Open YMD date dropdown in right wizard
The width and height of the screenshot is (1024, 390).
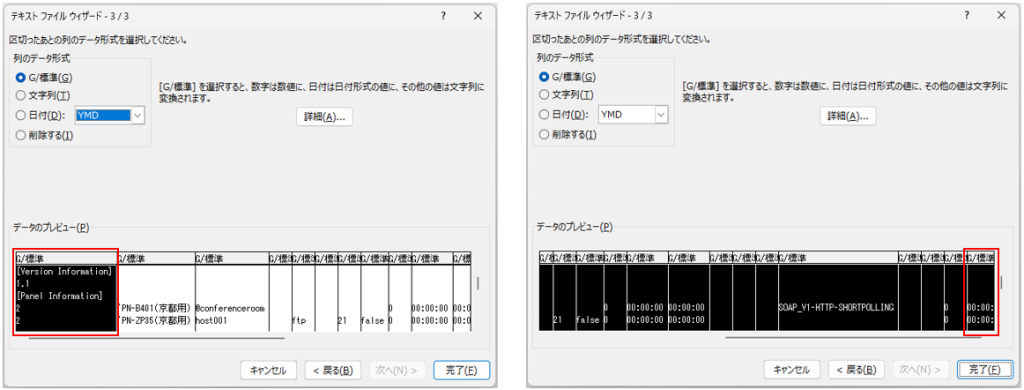[661, 115]
